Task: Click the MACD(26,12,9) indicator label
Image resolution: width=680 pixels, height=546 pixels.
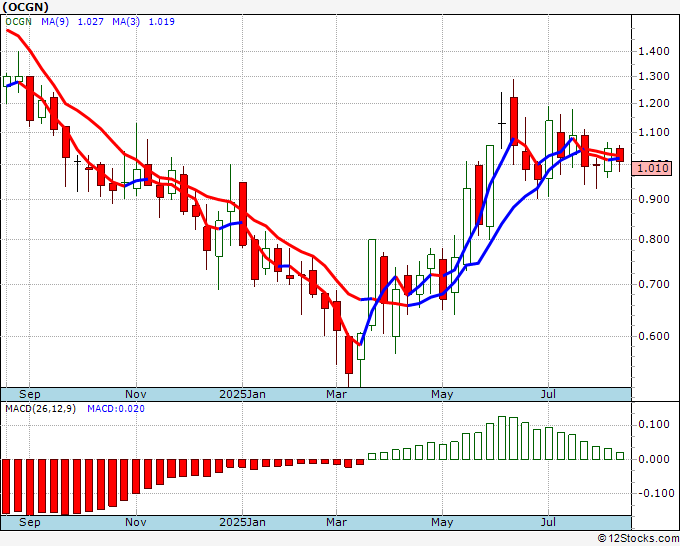Action: 40,409
